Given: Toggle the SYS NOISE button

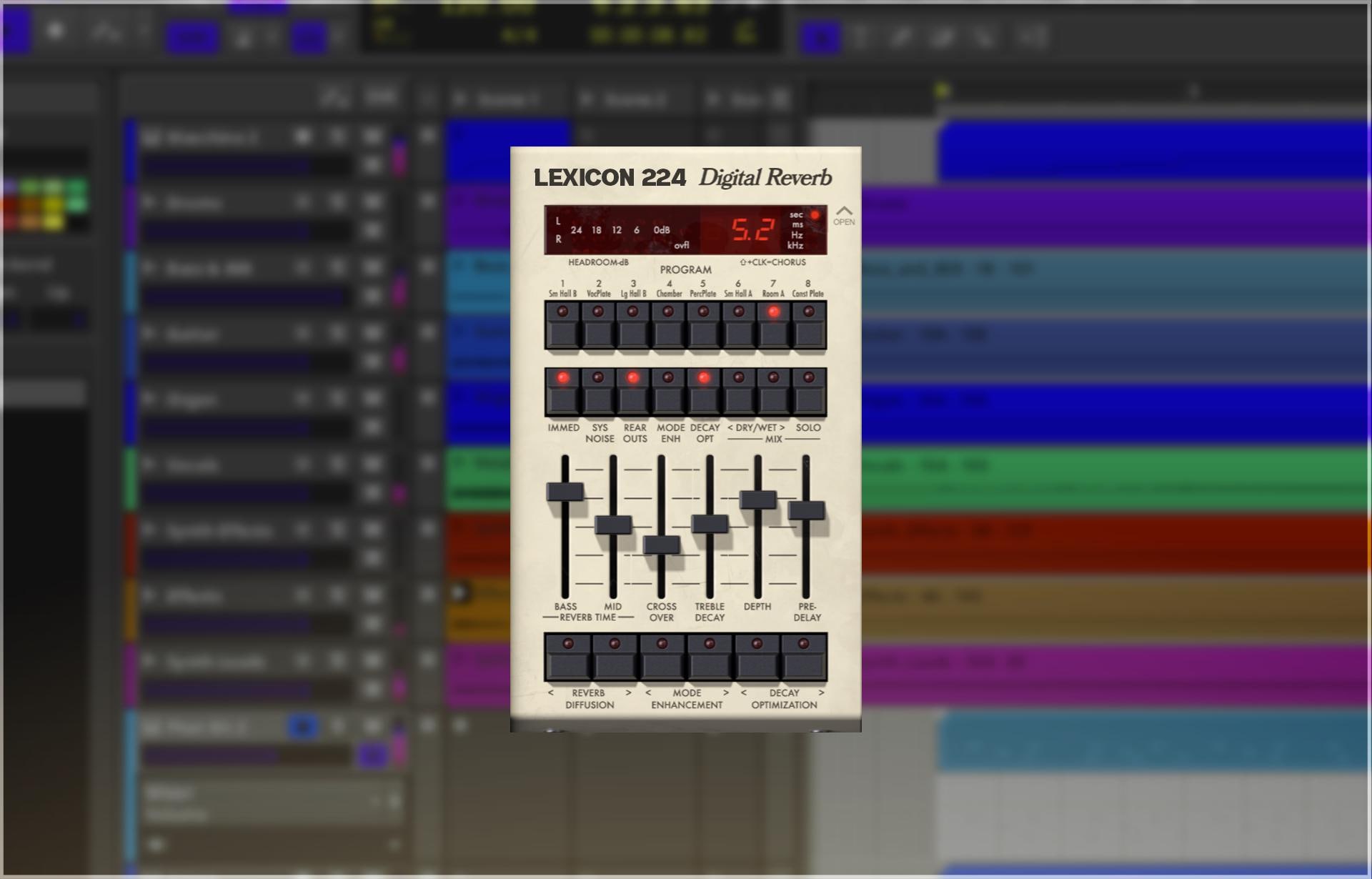Looking at the screenshot, I should coord(598,392).
